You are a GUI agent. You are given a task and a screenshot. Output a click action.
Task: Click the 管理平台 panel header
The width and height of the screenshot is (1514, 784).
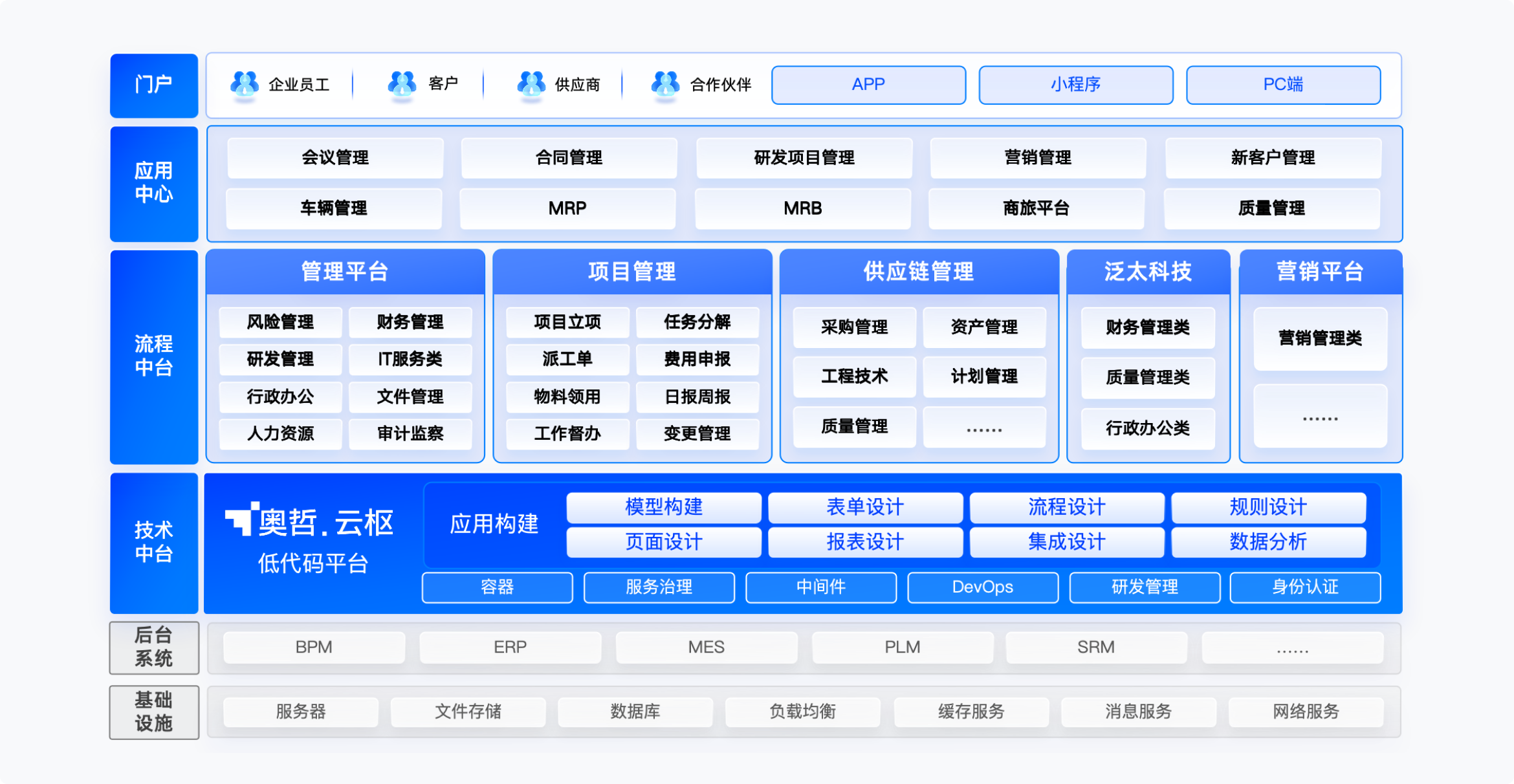point(346,272)
